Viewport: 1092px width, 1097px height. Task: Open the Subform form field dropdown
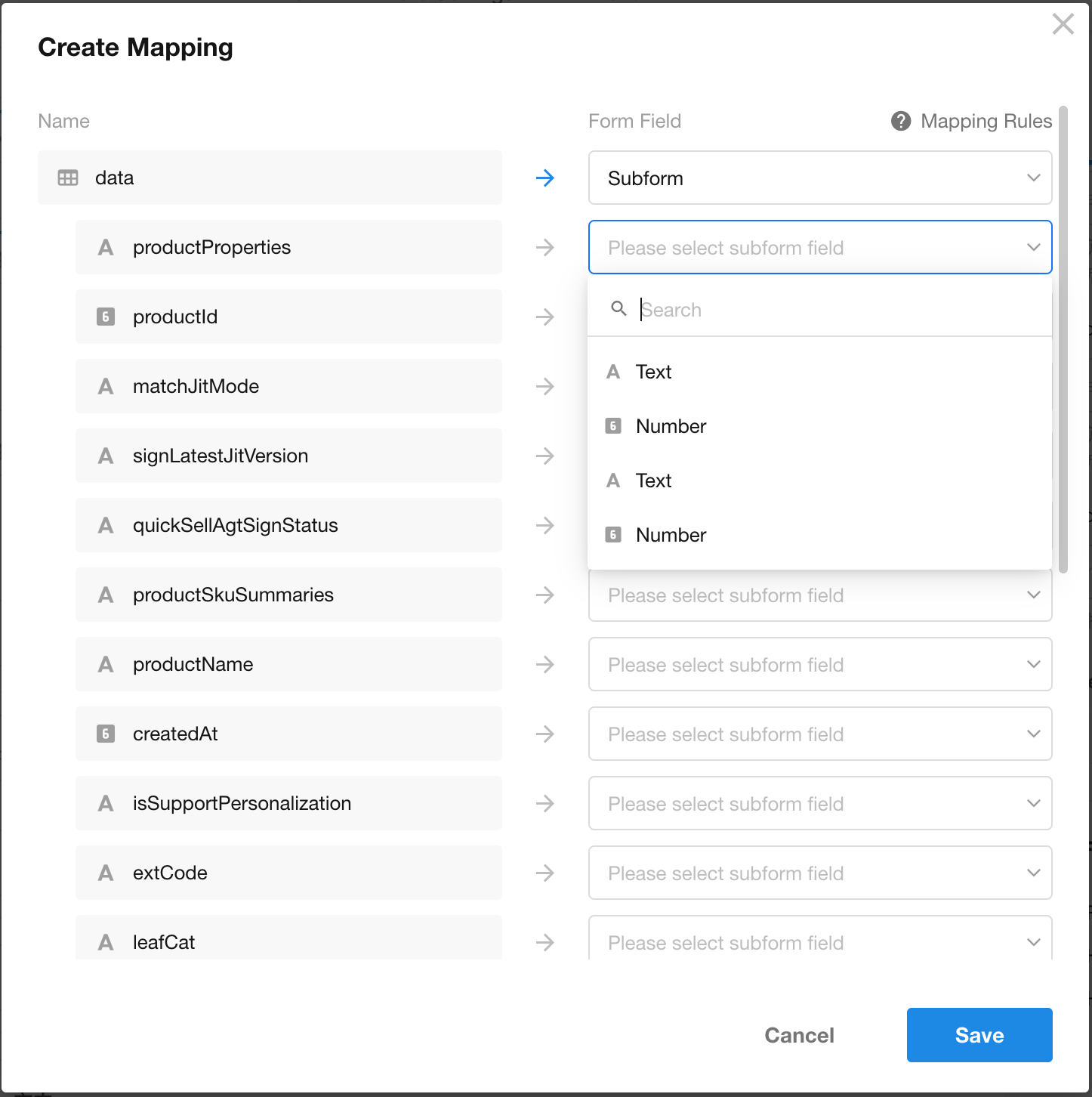pyautogui.click(x=819, y=178)
